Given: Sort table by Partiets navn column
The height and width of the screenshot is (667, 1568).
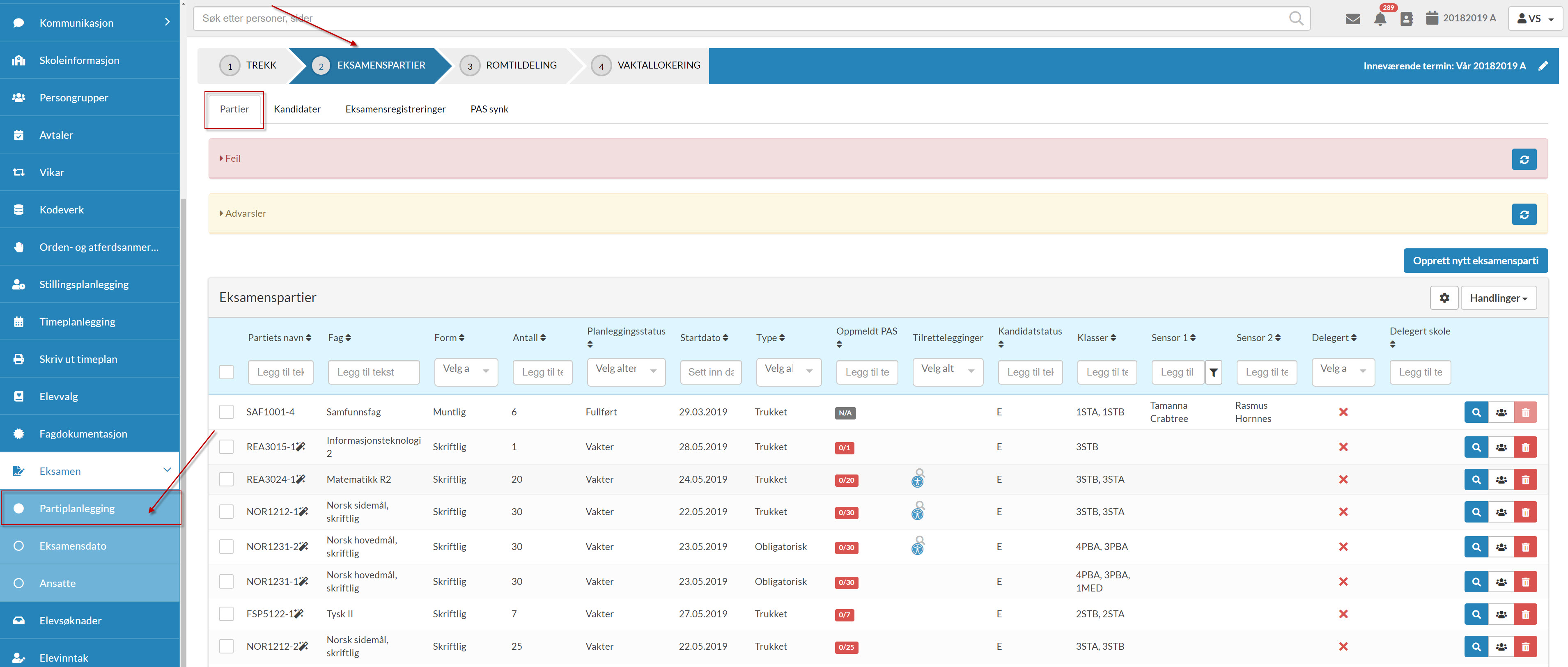Looking at the screenshot, I should coord(279,338).
